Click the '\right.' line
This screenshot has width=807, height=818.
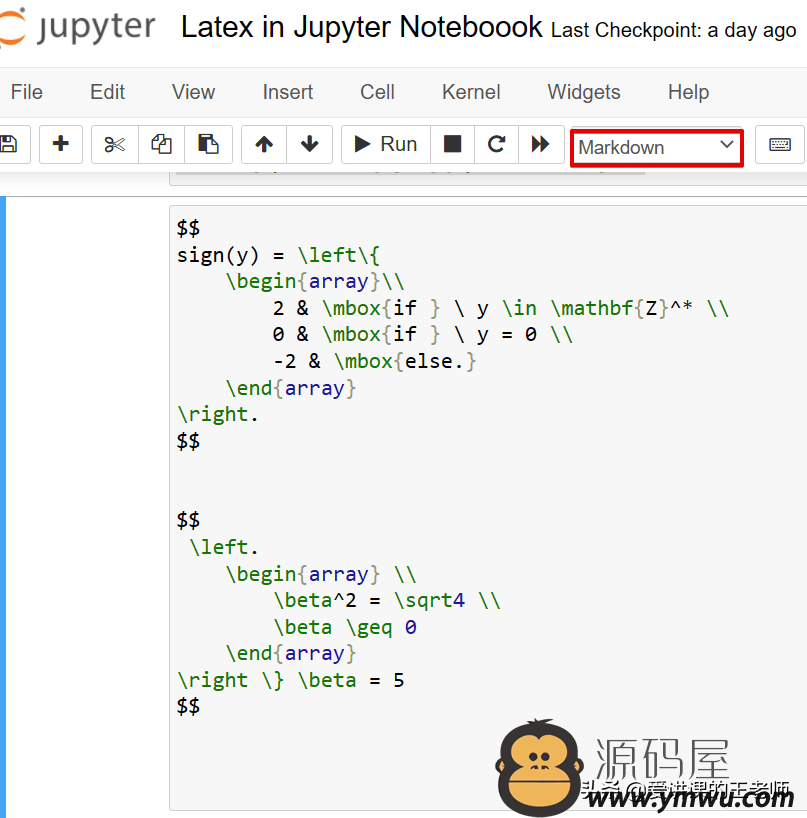tap(218, 414)
